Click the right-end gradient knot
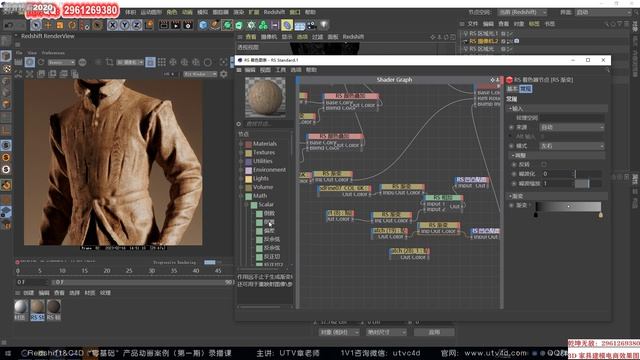The height and width of the screenshot is (360, 640). pos(600,214)
